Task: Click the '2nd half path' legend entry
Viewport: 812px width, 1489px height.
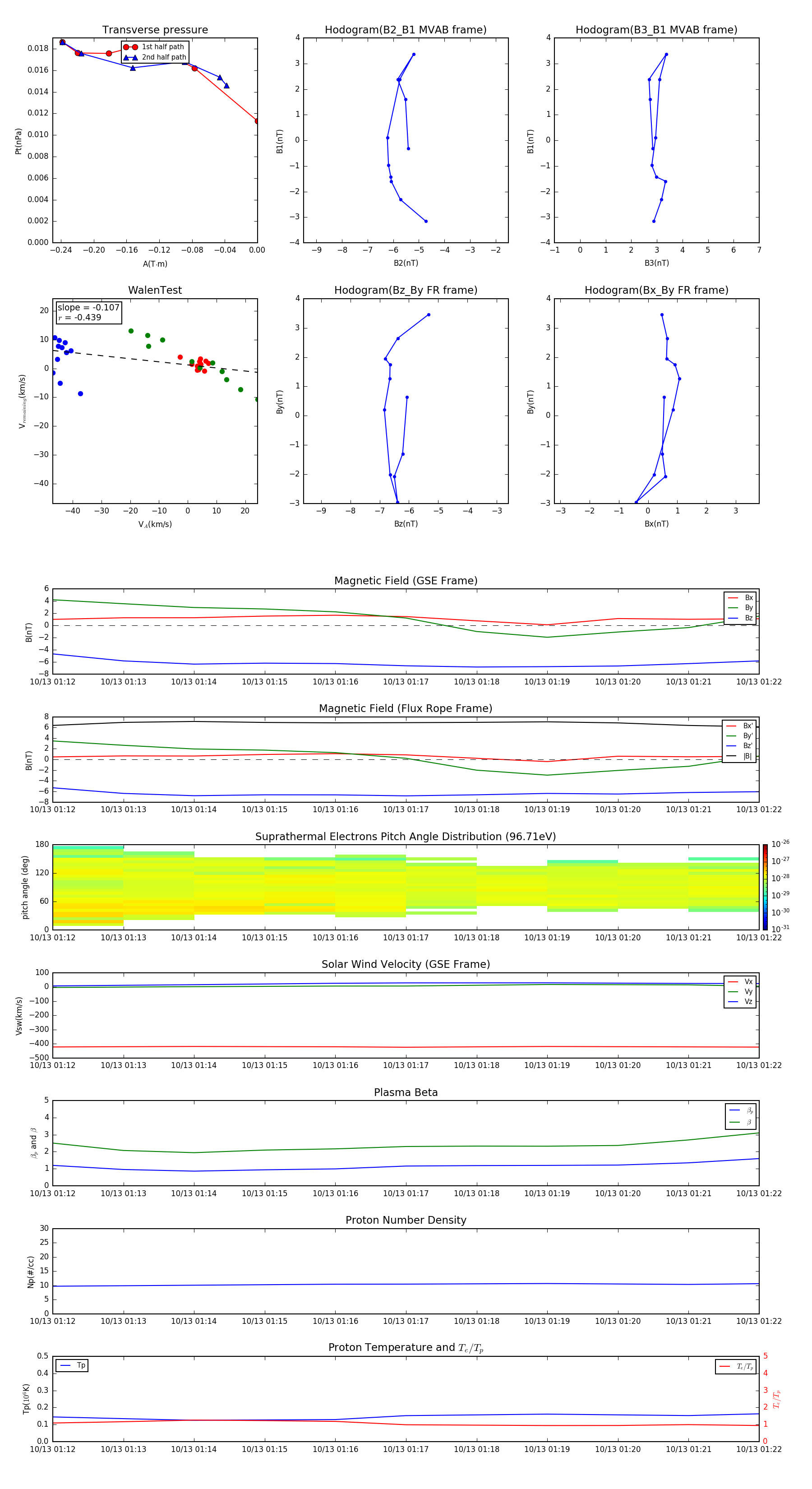Action: click(x=155, y=57)
